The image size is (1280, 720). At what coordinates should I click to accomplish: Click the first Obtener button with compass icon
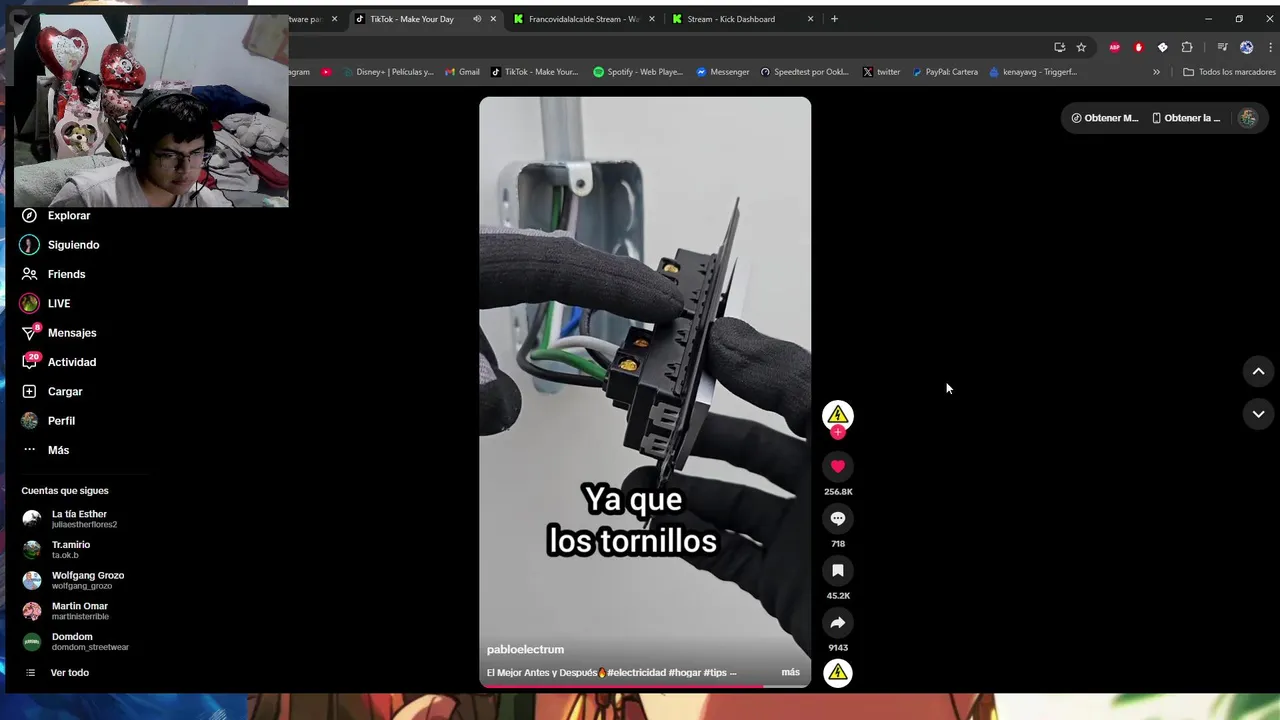pyautogui.click(x=1105, y=118)
